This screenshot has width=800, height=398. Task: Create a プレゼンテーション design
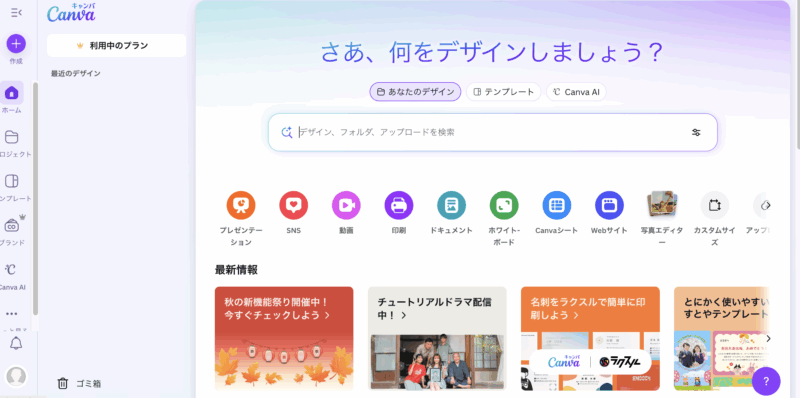click(241, 205)
